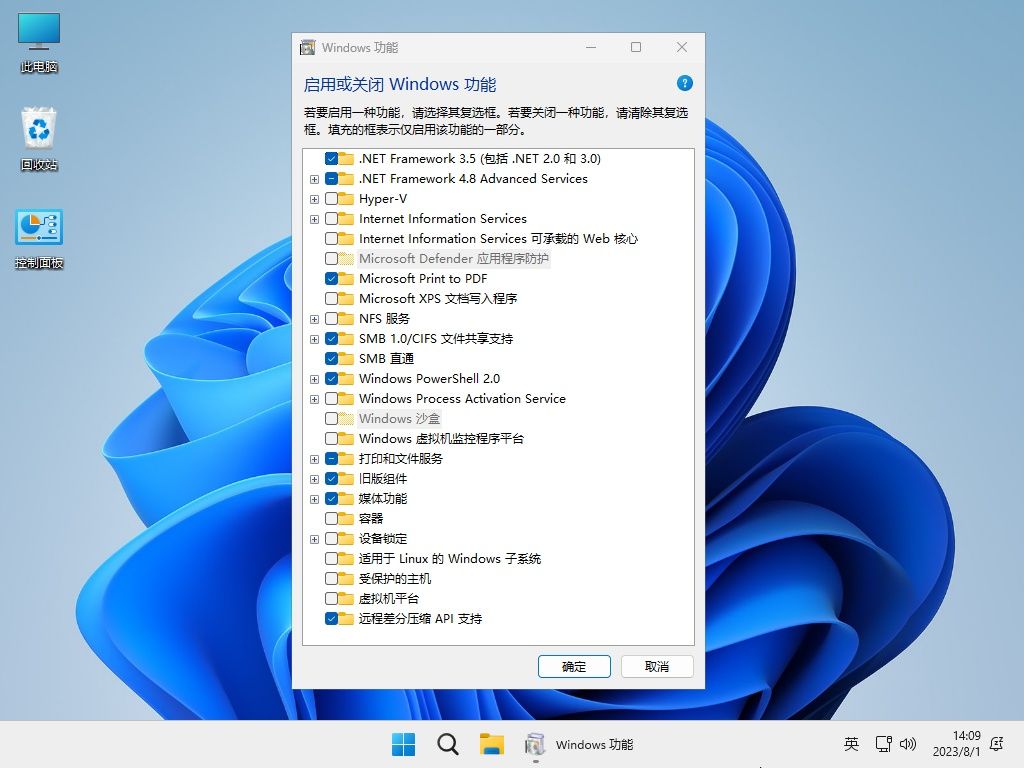Expand the 媒体功能 node
1024x768 pixels.
coord(314,499)
